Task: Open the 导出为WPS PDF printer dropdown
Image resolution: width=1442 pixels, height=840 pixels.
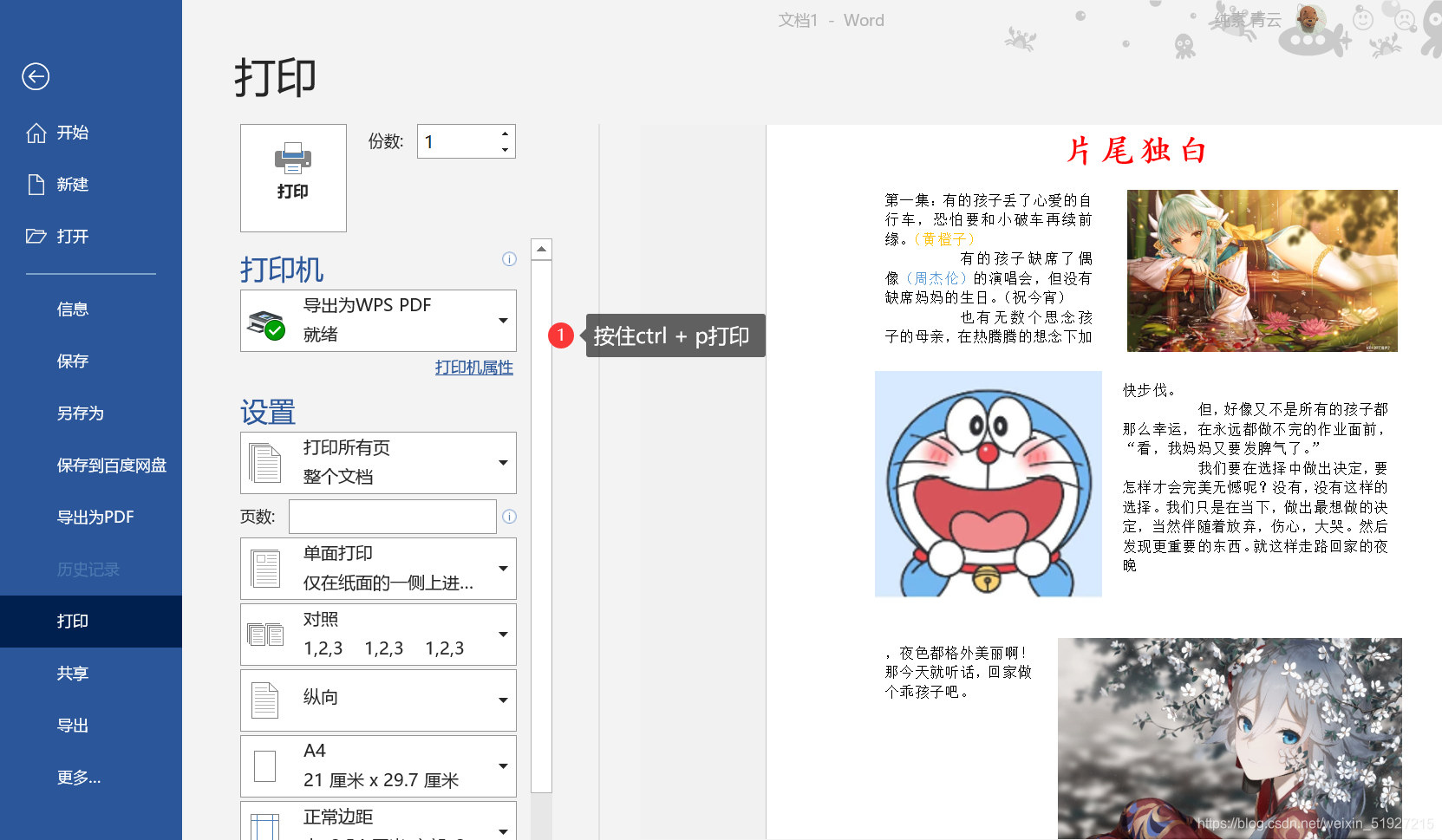Action: pos(378,321)
